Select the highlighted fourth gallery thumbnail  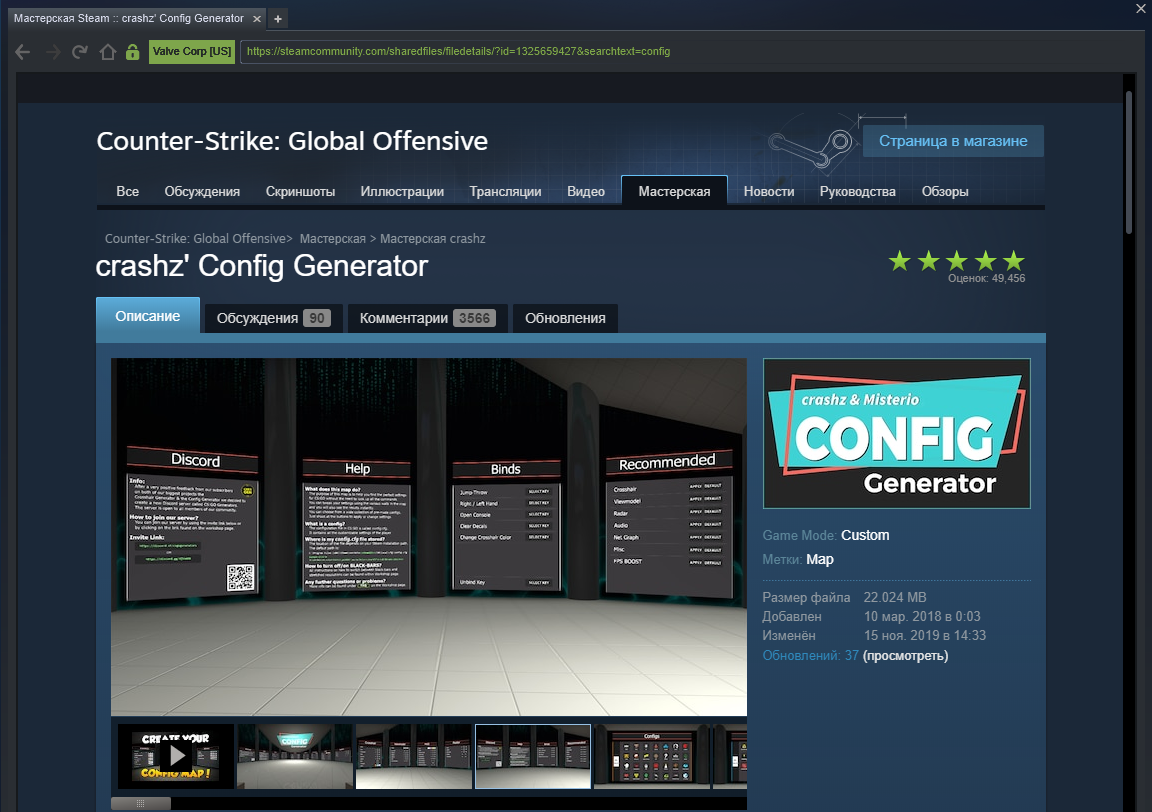point(533,756)
